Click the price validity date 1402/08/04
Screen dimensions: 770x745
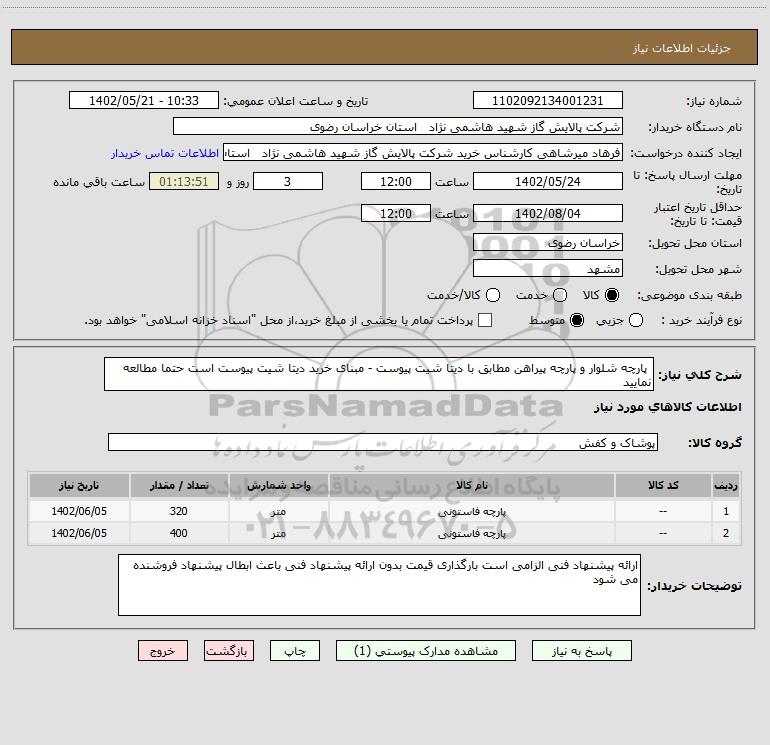click(x=548, y=213)
